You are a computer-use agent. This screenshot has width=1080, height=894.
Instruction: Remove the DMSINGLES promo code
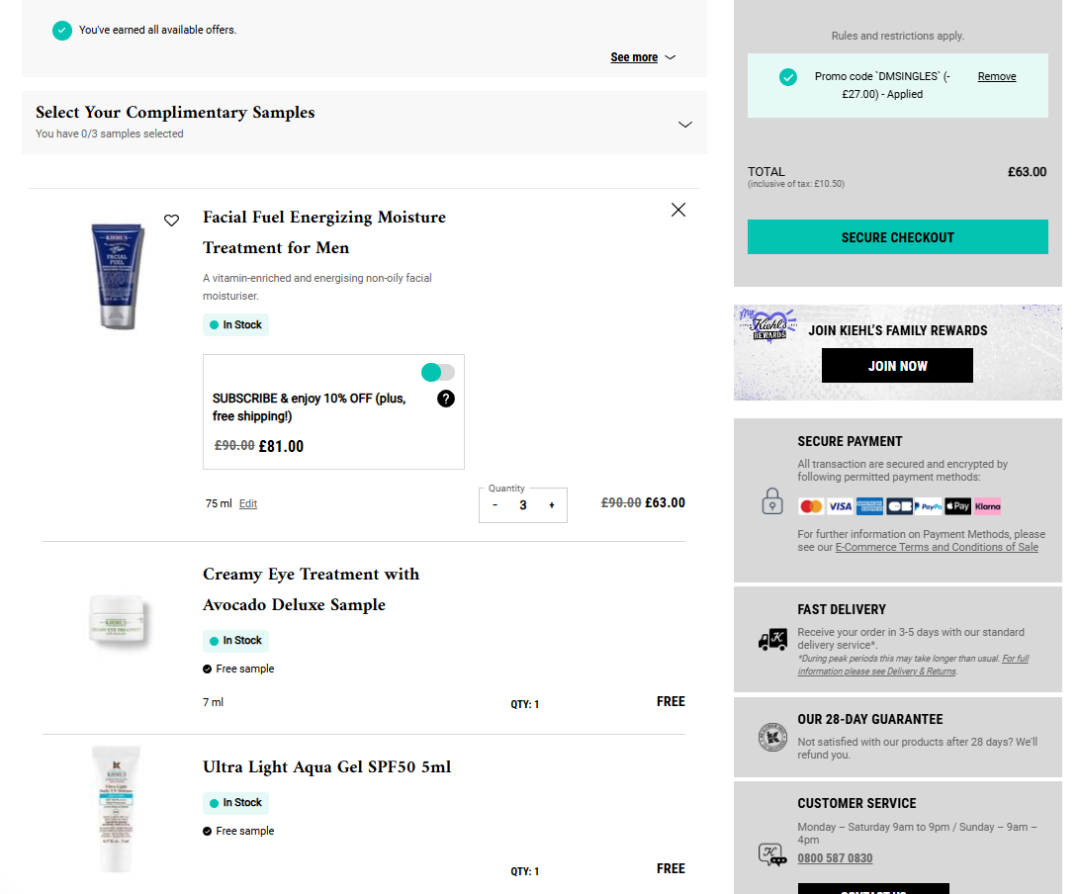(996, 77)
